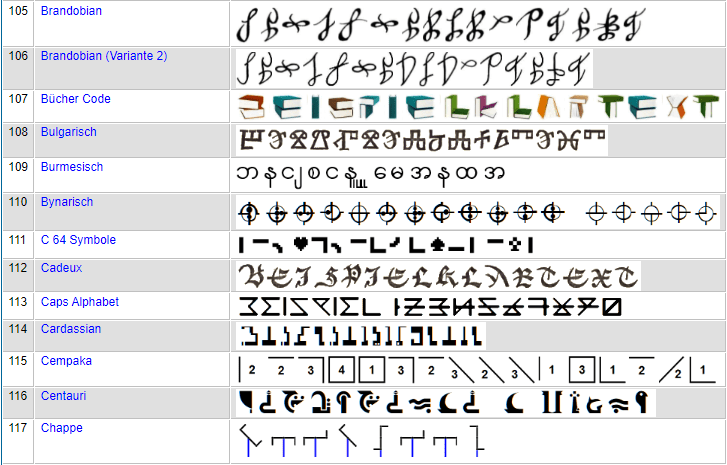Image resolution: width=727 pixels, height=465 pixels.
Task: Open the C 64 Symbole link
Action: click(78, 240)
